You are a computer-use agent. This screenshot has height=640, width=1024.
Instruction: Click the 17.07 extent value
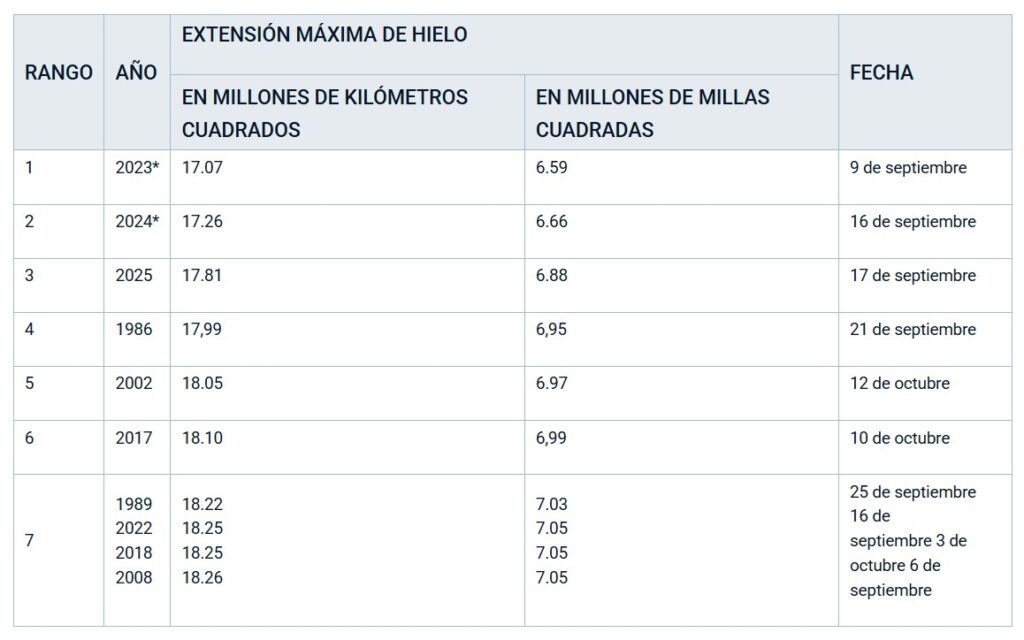click(202, 168)
